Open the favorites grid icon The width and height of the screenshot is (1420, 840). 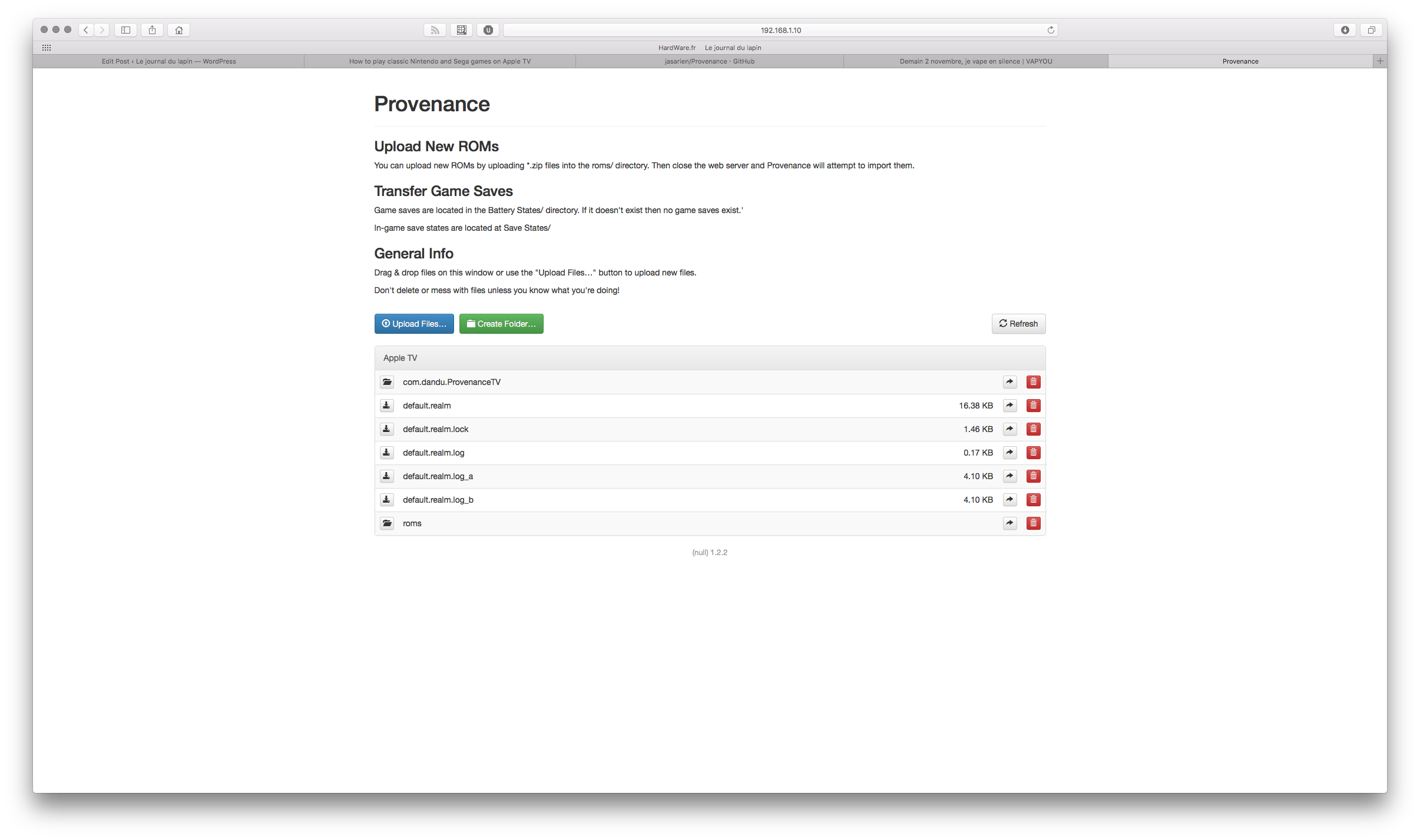[x=47, y=48]
